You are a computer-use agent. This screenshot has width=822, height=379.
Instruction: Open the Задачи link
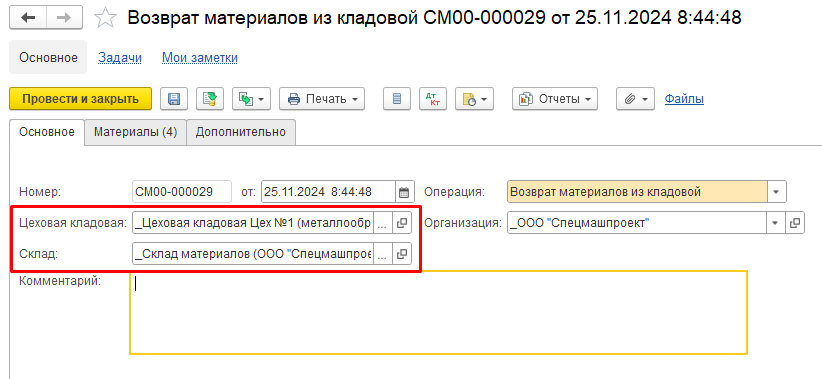(x=120, y=58)
